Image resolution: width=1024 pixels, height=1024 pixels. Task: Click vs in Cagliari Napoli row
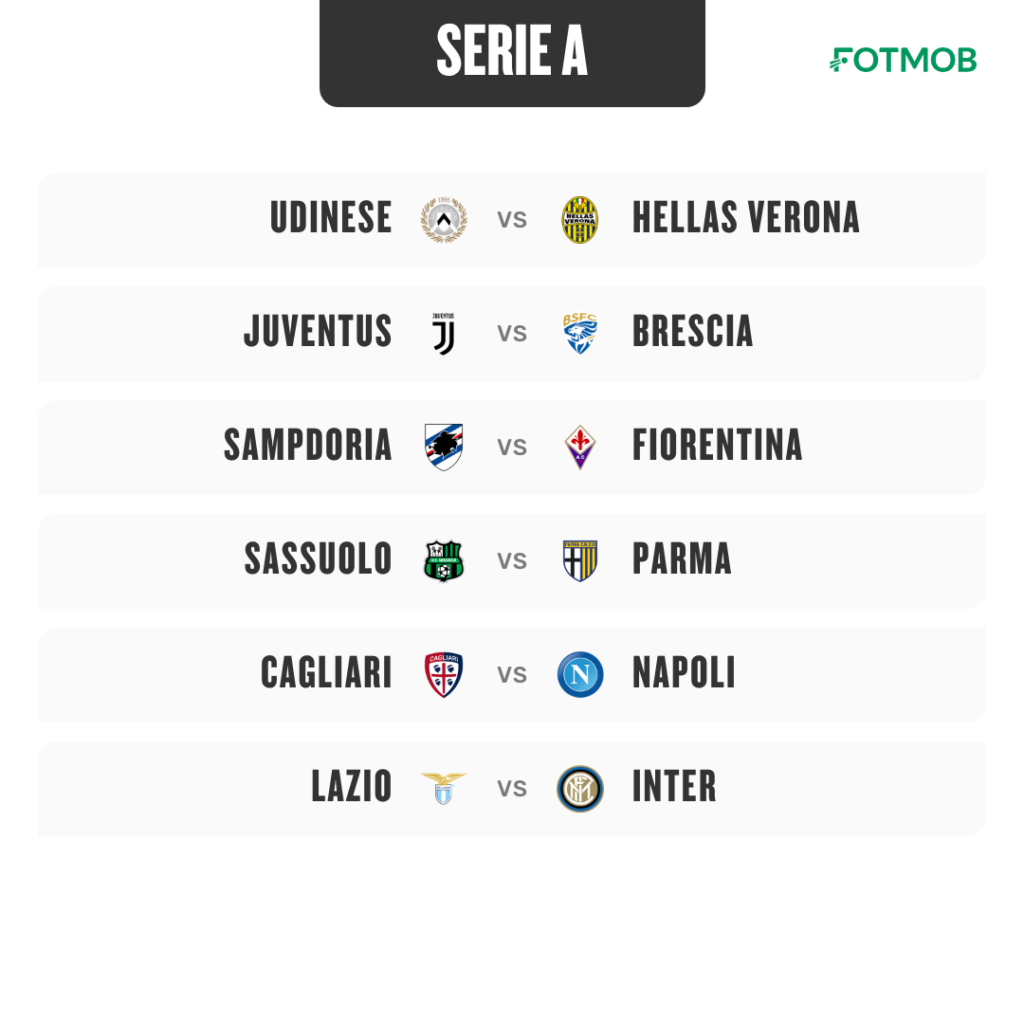click(512, 676)
